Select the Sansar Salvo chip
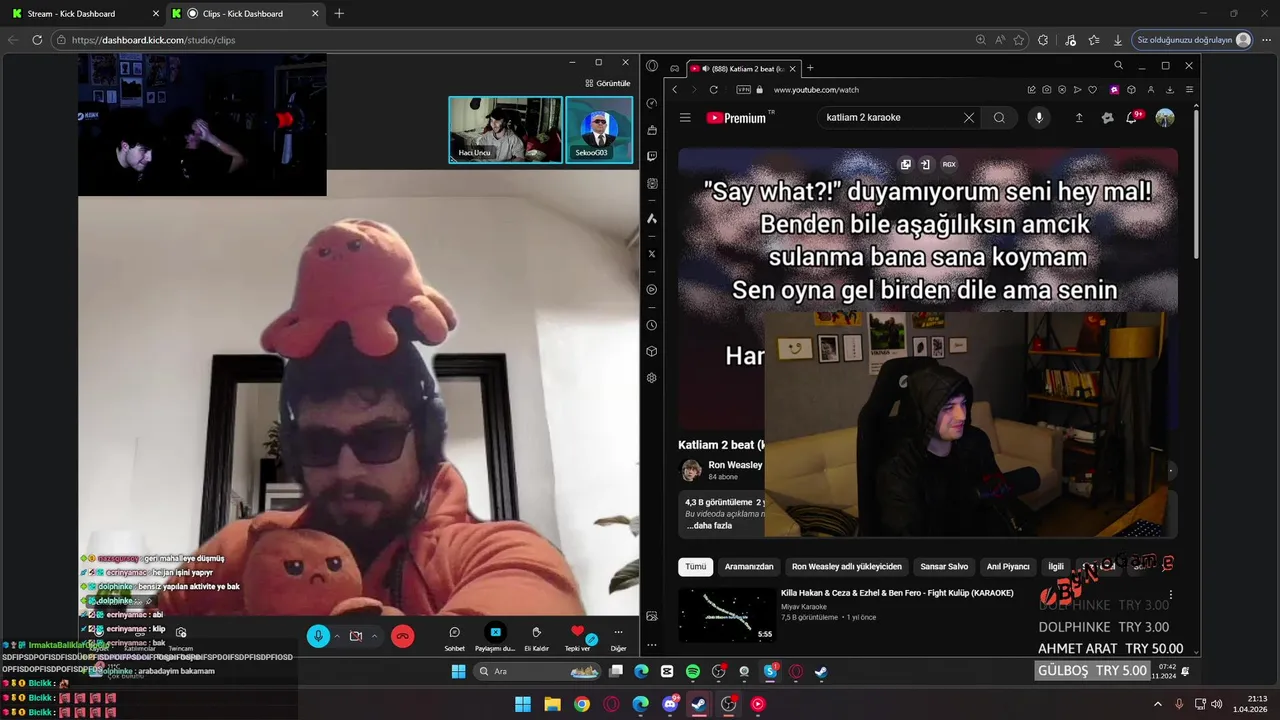 pyautogui.click(x=944, y=566)
